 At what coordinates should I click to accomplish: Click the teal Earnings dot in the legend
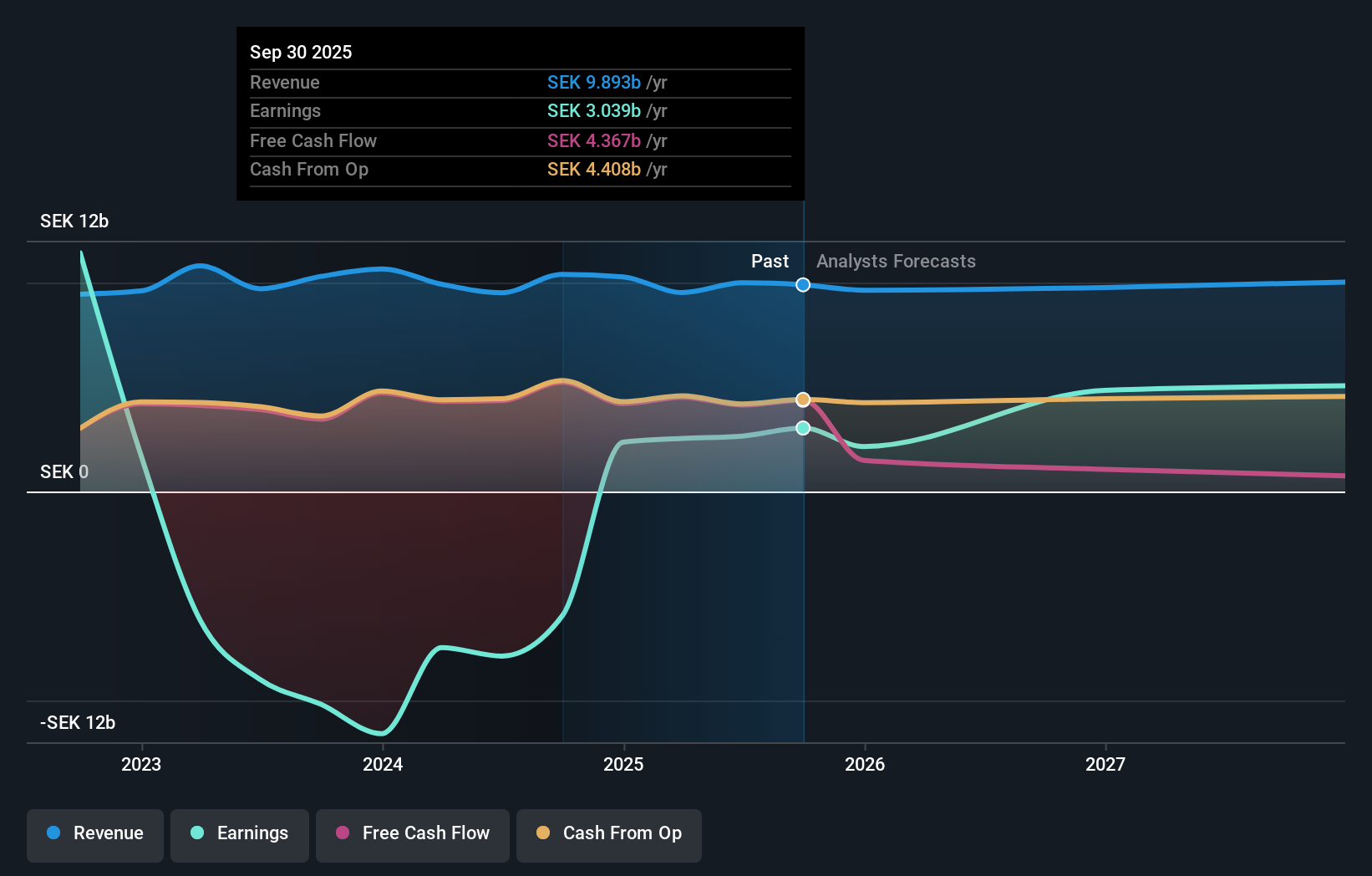click(x=196, y=833)
